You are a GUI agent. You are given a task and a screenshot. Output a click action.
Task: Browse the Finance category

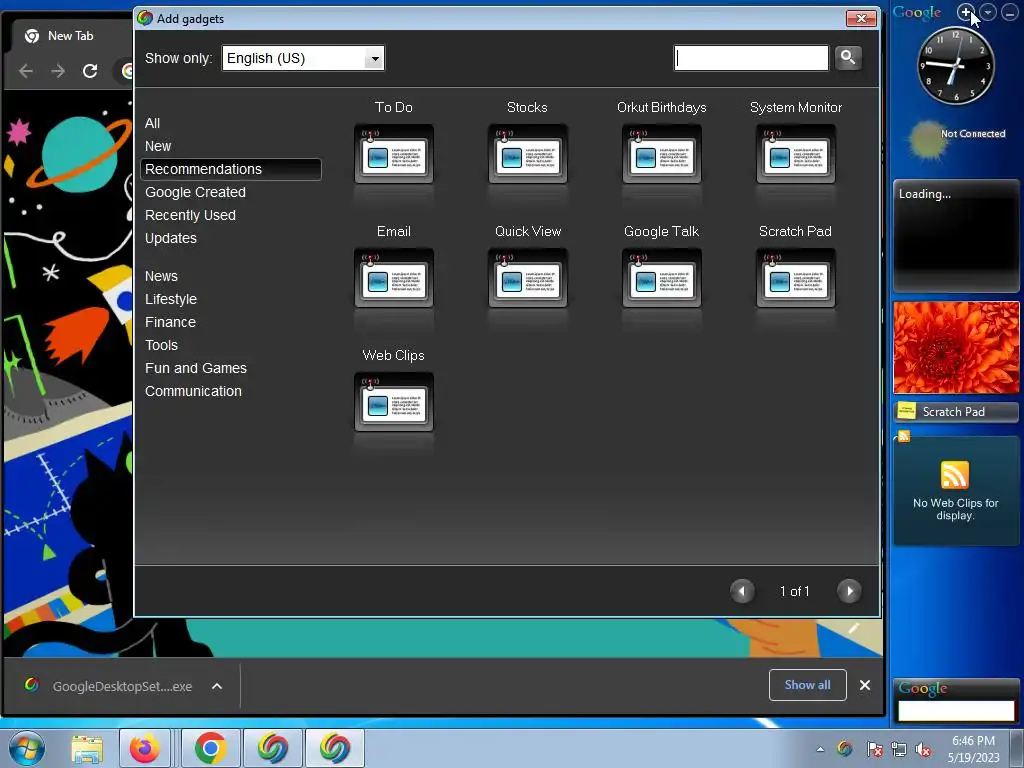170,322
